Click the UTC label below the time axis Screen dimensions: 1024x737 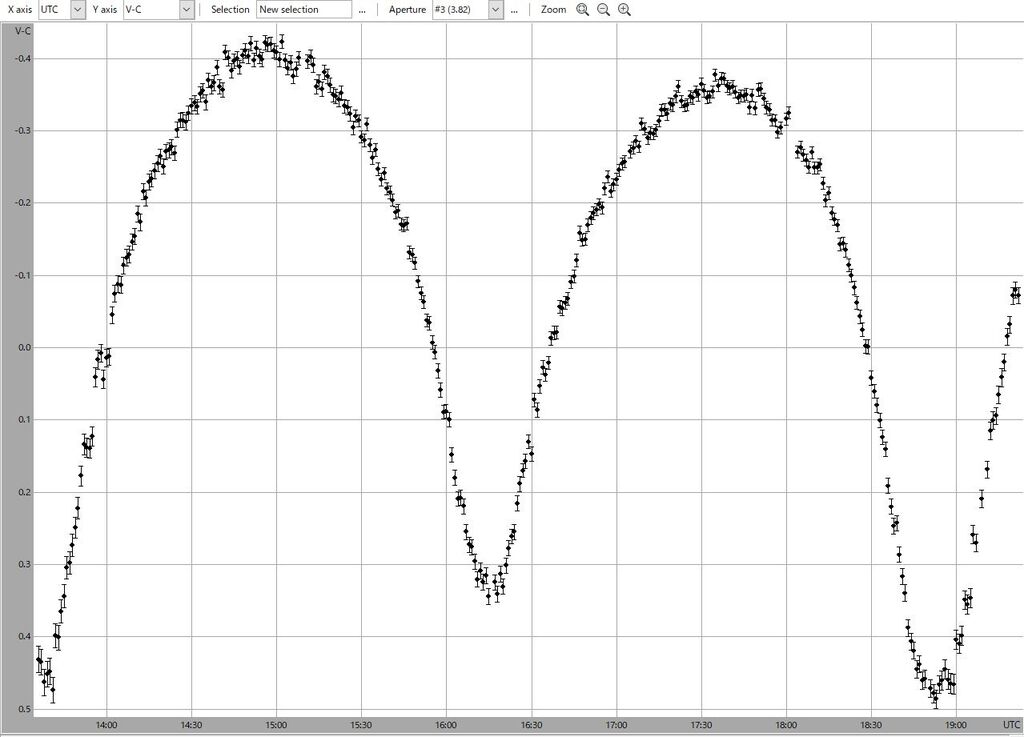coord(1011,725)
